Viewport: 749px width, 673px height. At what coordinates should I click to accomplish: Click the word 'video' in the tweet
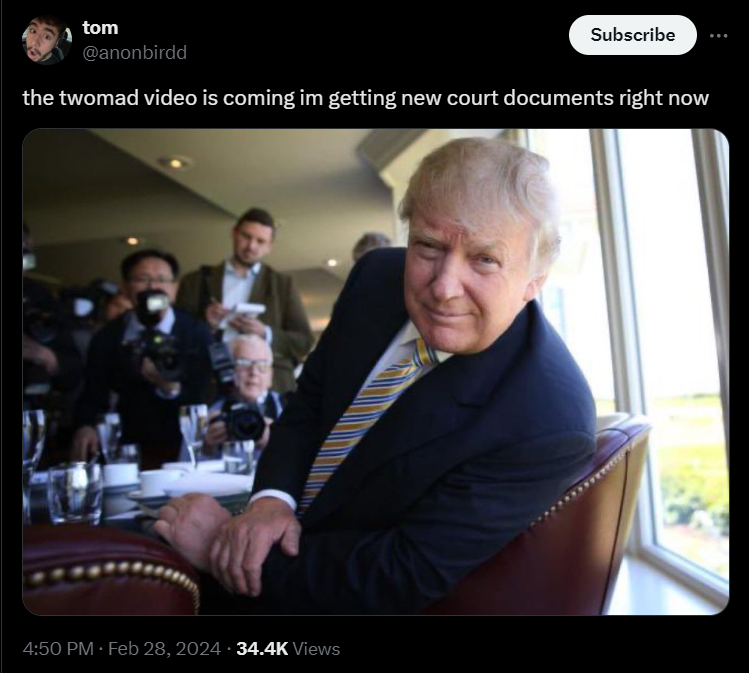click(171, 98)
